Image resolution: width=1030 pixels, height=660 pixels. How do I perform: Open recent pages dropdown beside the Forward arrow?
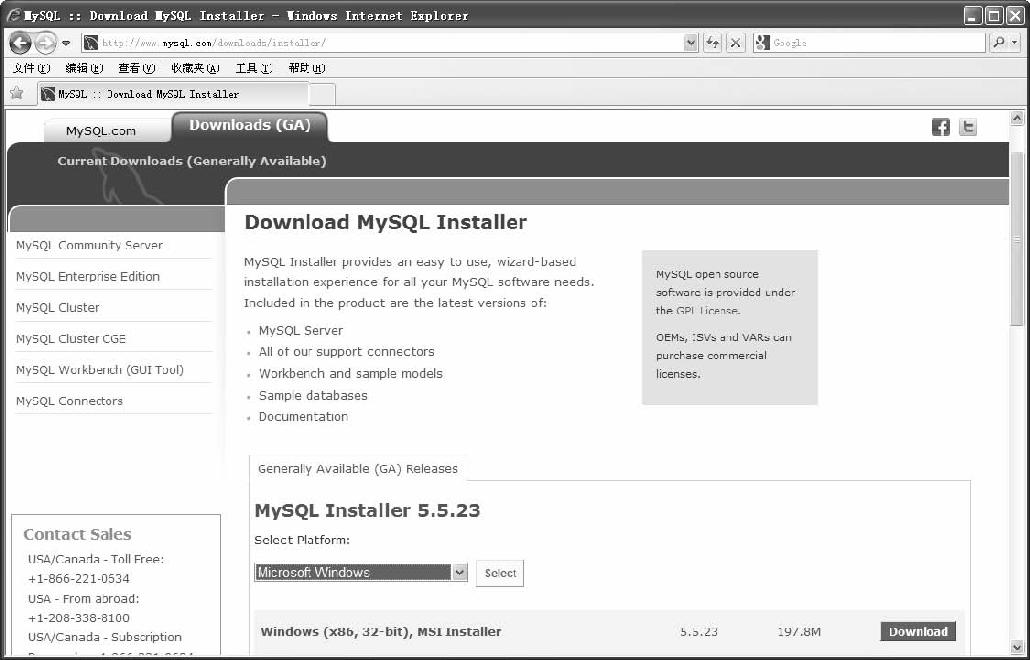(x=66, y=43)
